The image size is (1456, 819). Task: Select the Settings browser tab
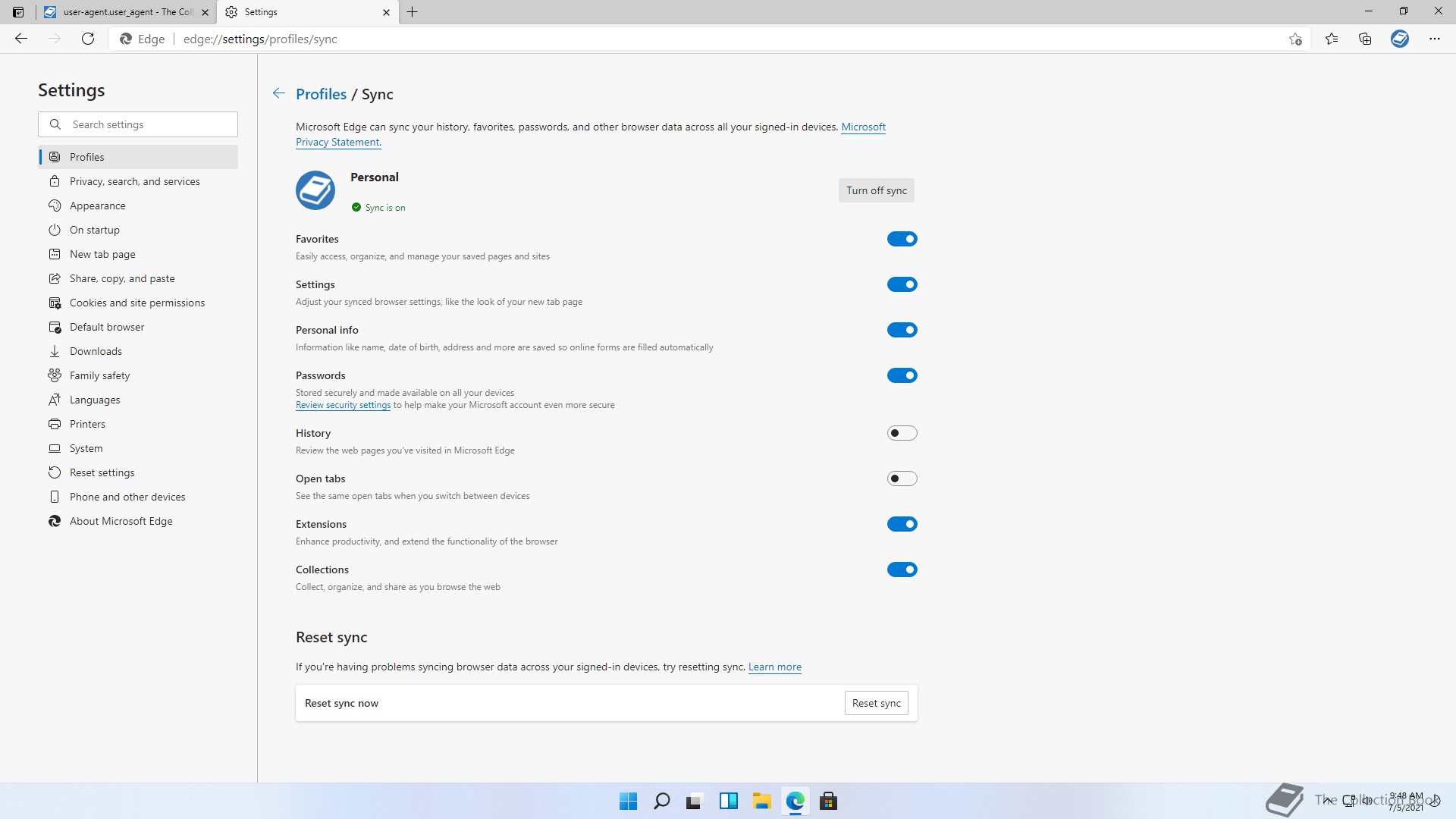tap(308, 12)
